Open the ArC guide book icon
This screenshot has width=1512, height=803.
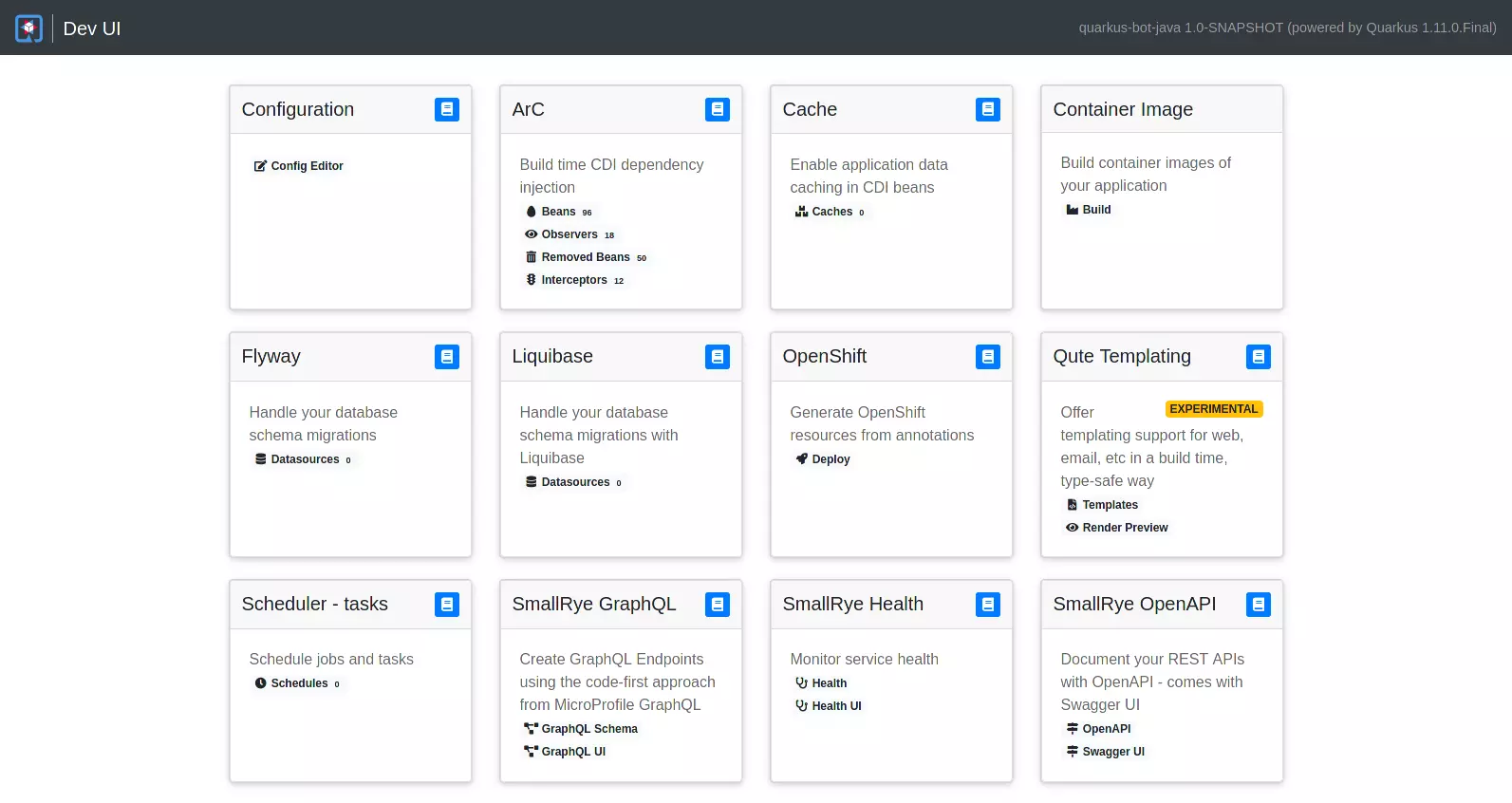tap(717, 109)
